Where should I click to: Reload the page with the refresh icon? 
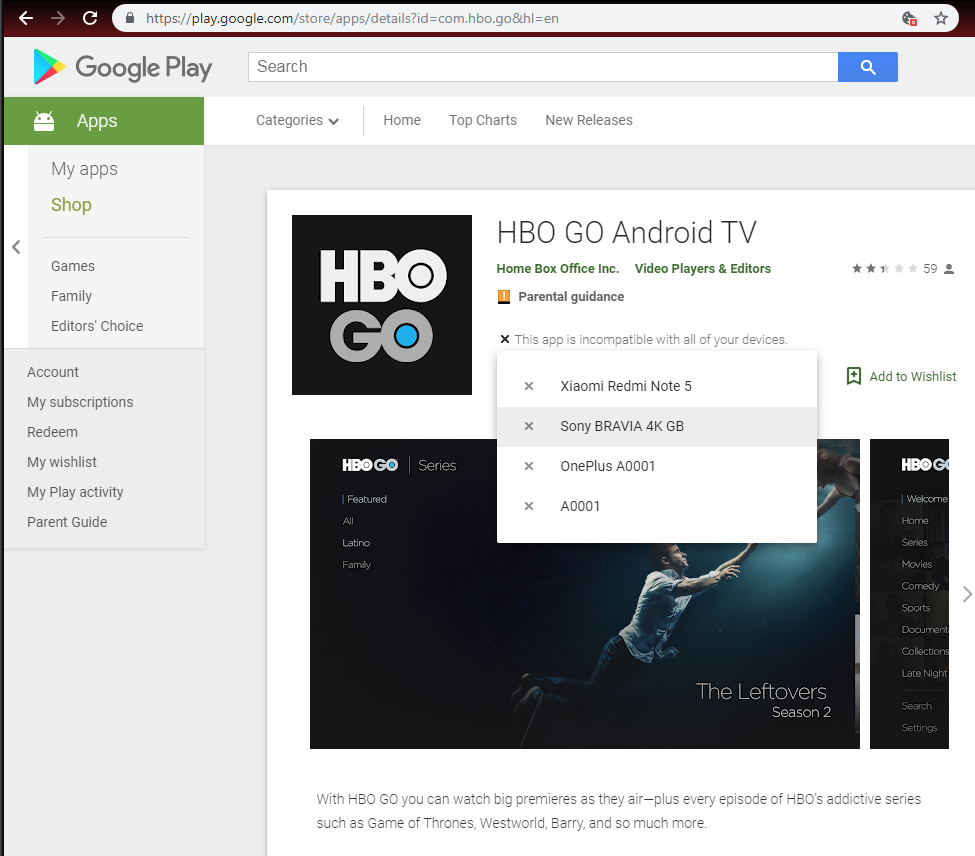pos(90,18)
